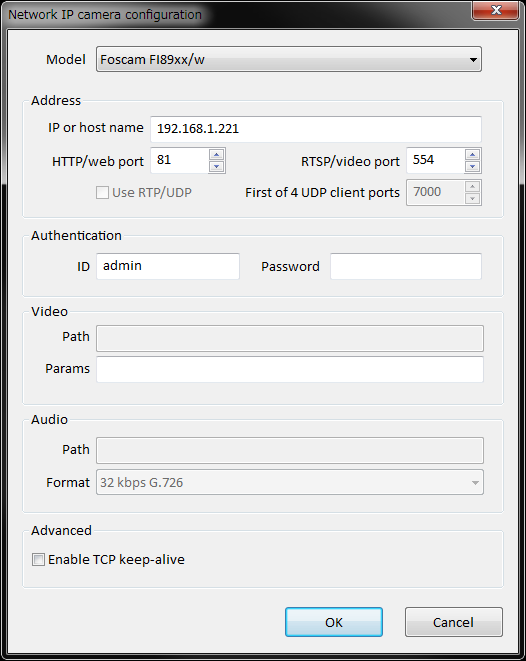Click the IP or host name field

click(316, 129)
